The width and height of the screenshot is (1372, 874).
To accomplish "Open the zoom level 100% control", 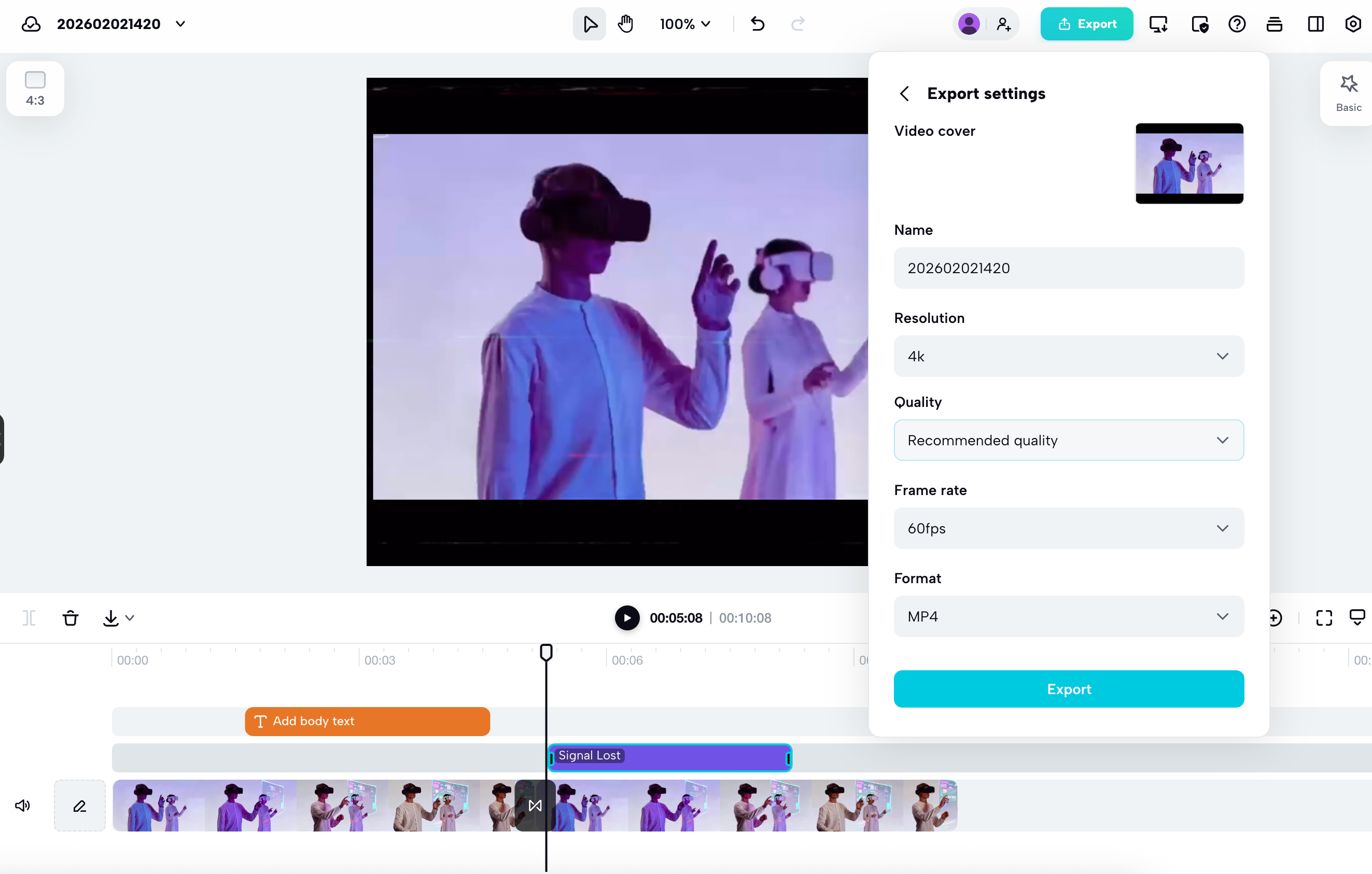I will (684, 24).
